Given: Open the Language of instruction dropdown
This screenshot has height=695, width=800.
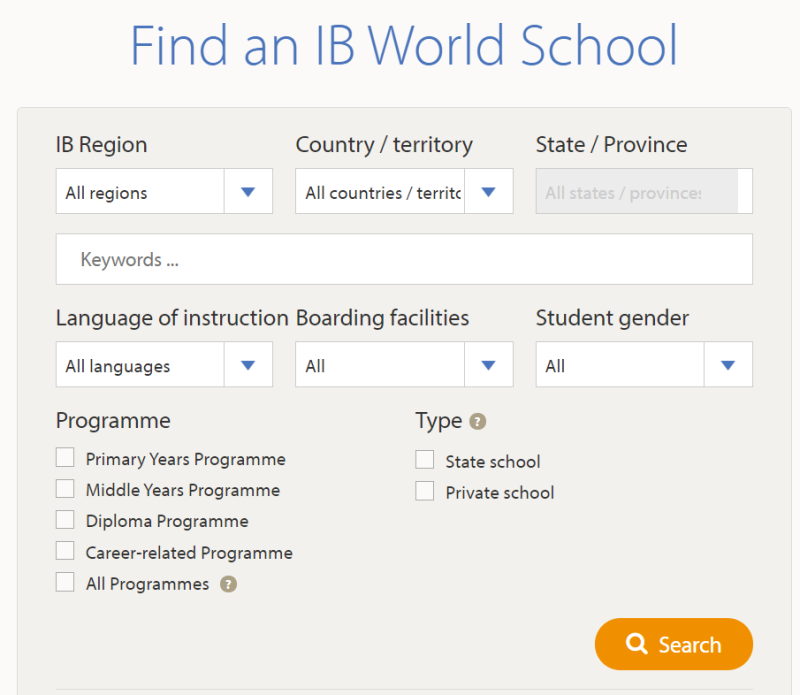Looking at the screenshot, I should tap(164, 364).
